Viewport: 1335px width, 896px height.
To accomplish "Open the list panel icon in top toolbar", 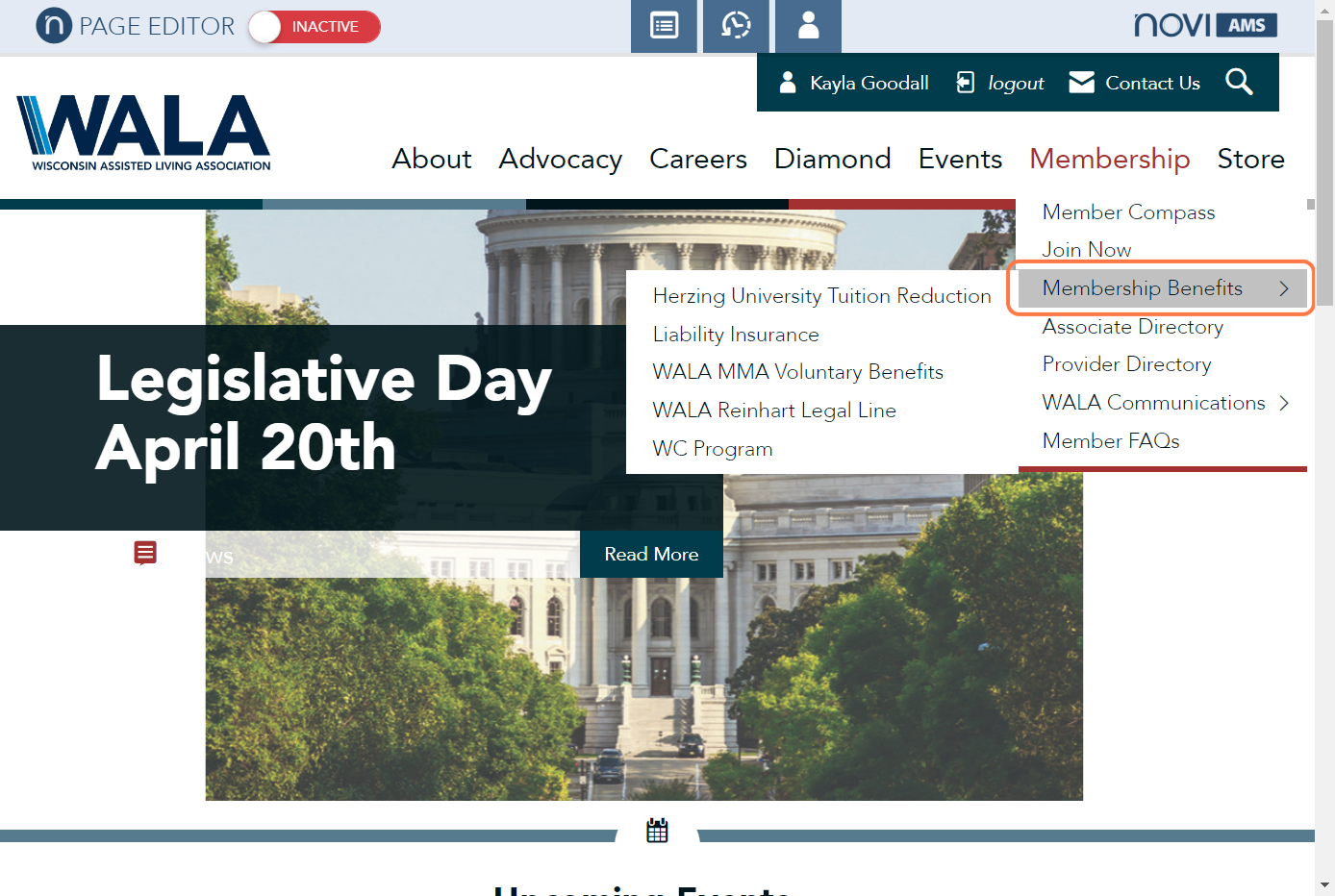I will coord(664,26).
